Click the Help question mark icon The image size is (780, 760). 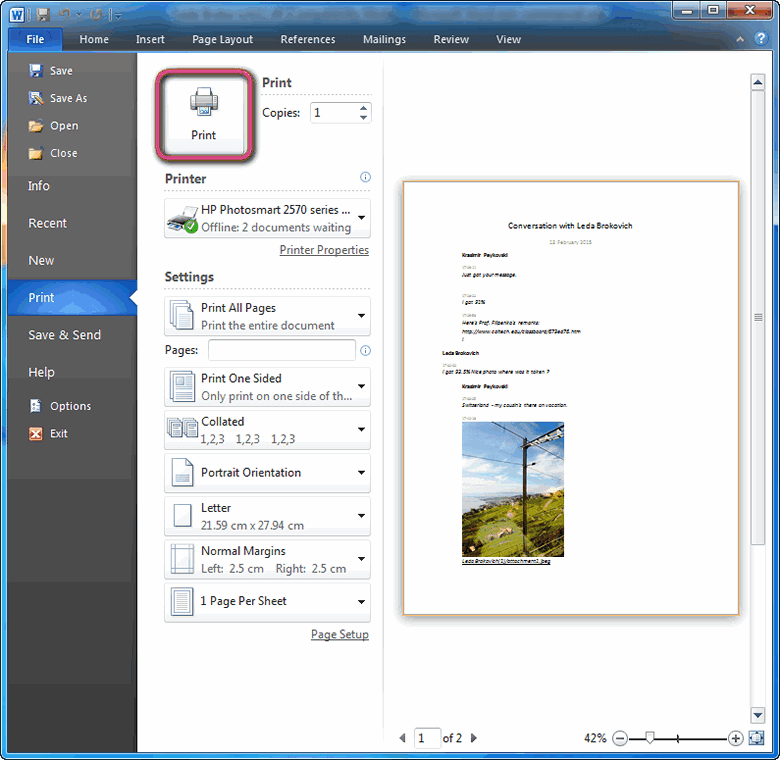(761, 38)
